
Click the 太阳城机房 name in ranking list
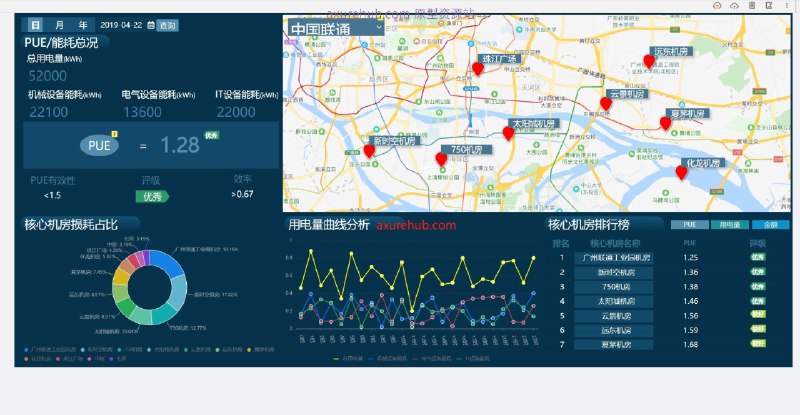614,301
